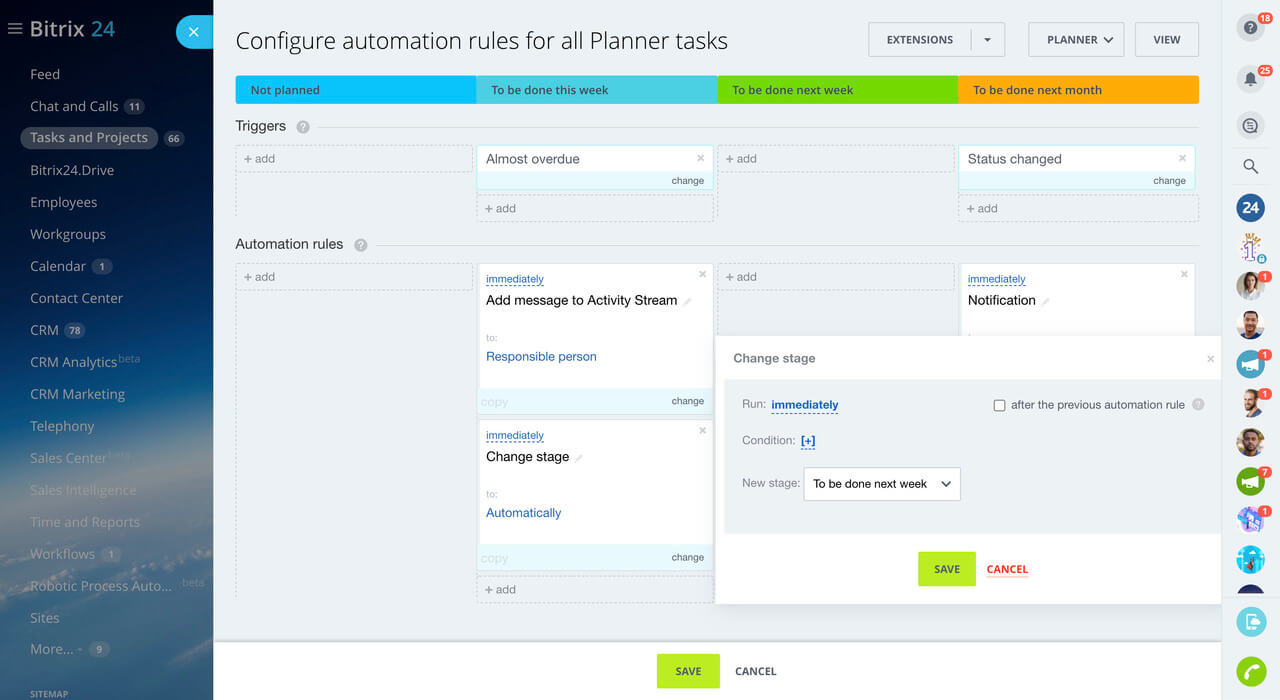Screen dimensions: 1280x700
Task: Open the 'To be done next week' stage dropdown
Action: [881, 484]
